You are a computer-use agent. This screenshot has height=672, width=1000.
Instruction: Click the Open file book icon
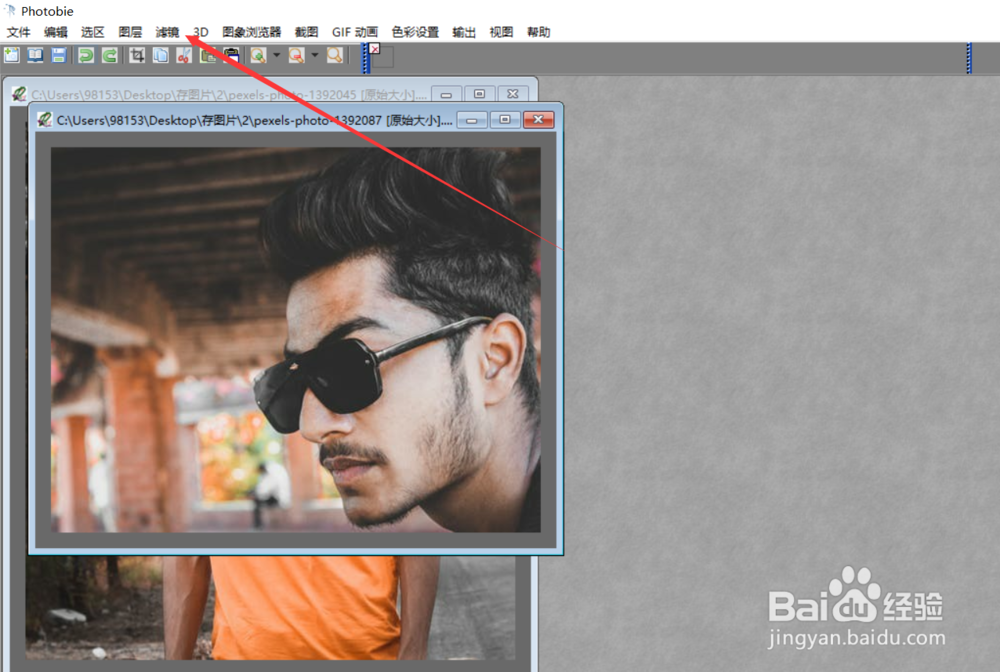coord(35,55)
